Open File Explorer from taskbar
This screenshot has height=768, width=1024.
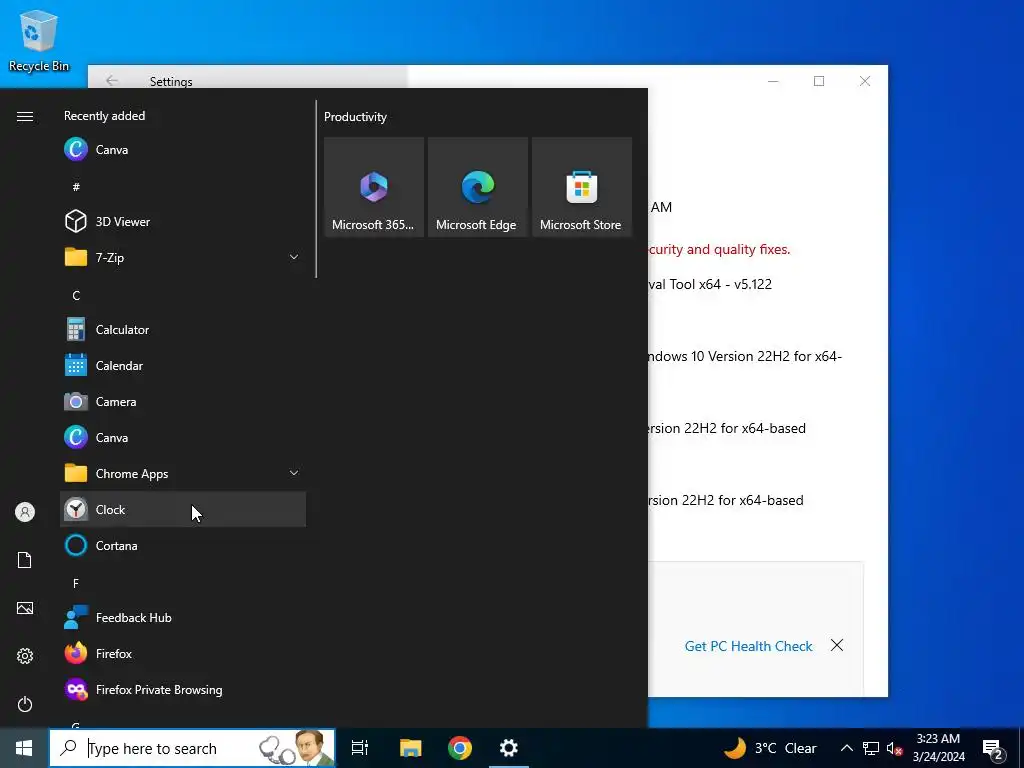(411, 748)
